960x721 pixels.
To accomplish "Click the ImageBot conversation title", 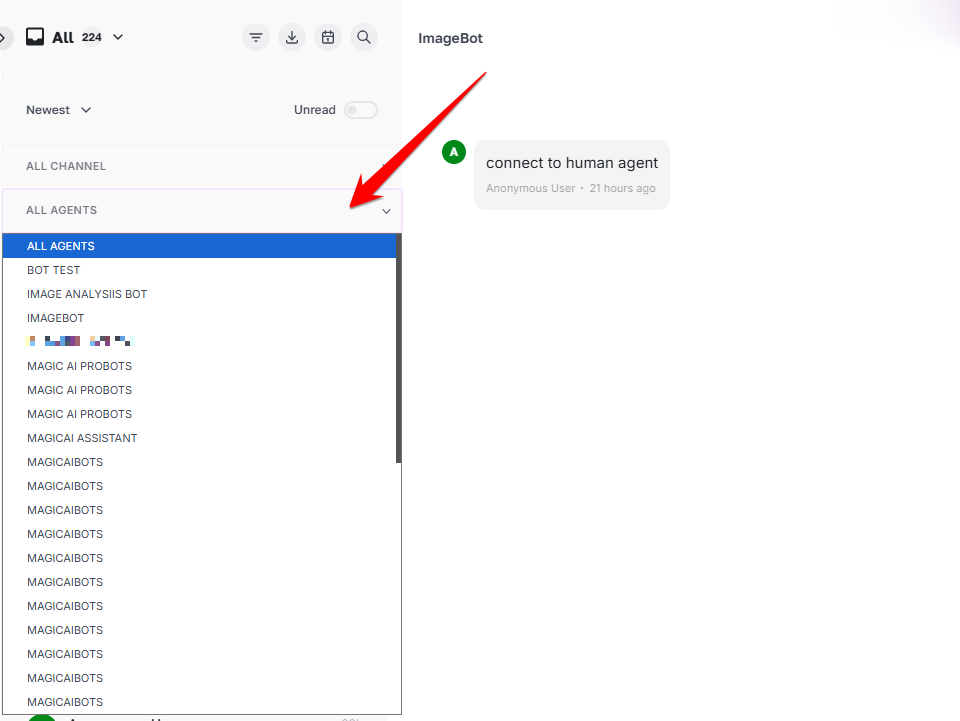I will click(450, 39).
